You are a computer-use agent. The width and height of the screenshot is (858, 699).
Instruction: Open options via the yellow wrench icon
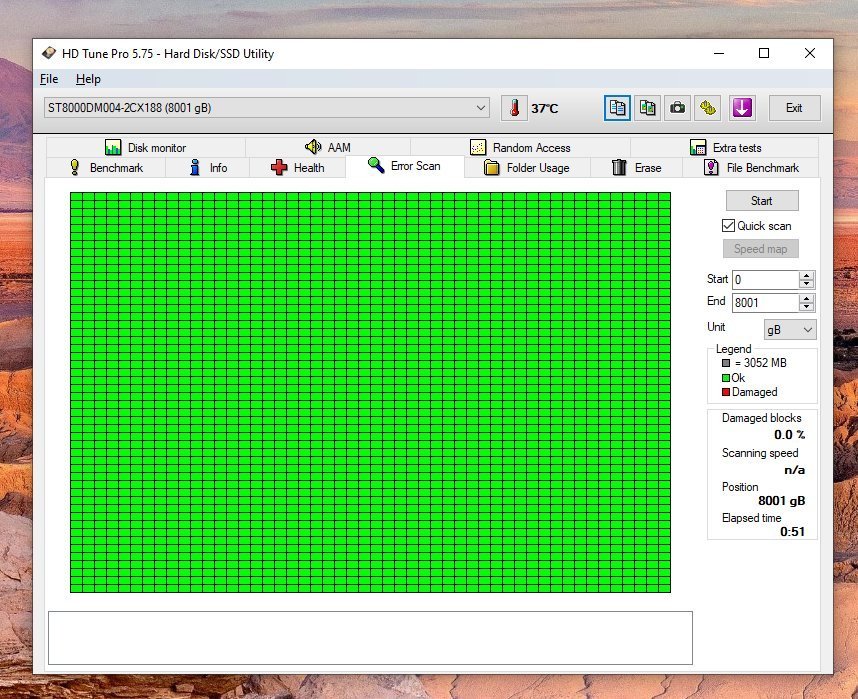(x=708, y=108)
